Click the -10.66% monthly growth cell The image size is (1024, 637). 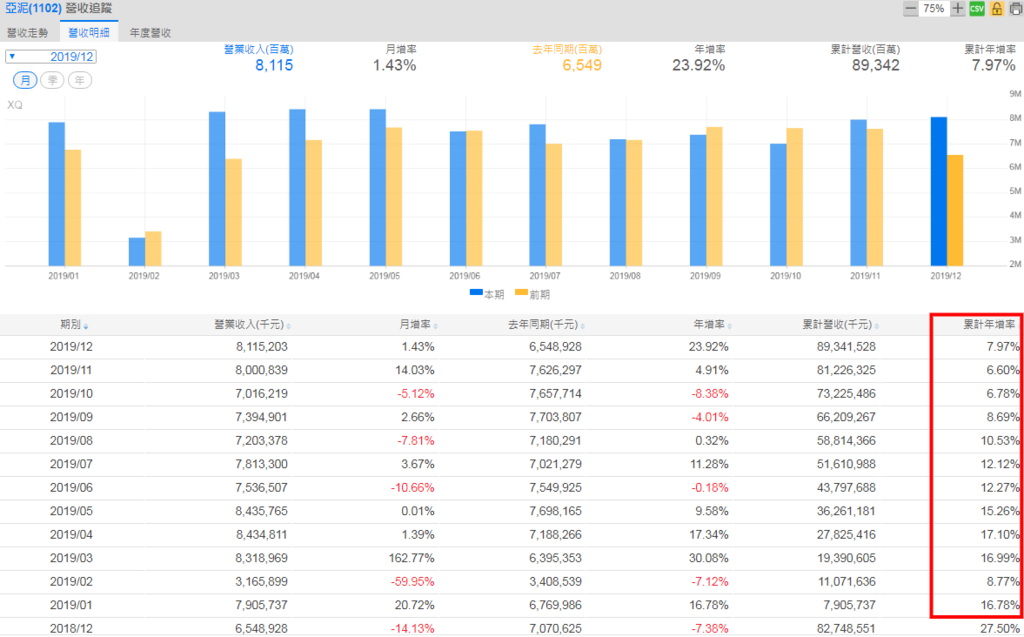point(413,488)
